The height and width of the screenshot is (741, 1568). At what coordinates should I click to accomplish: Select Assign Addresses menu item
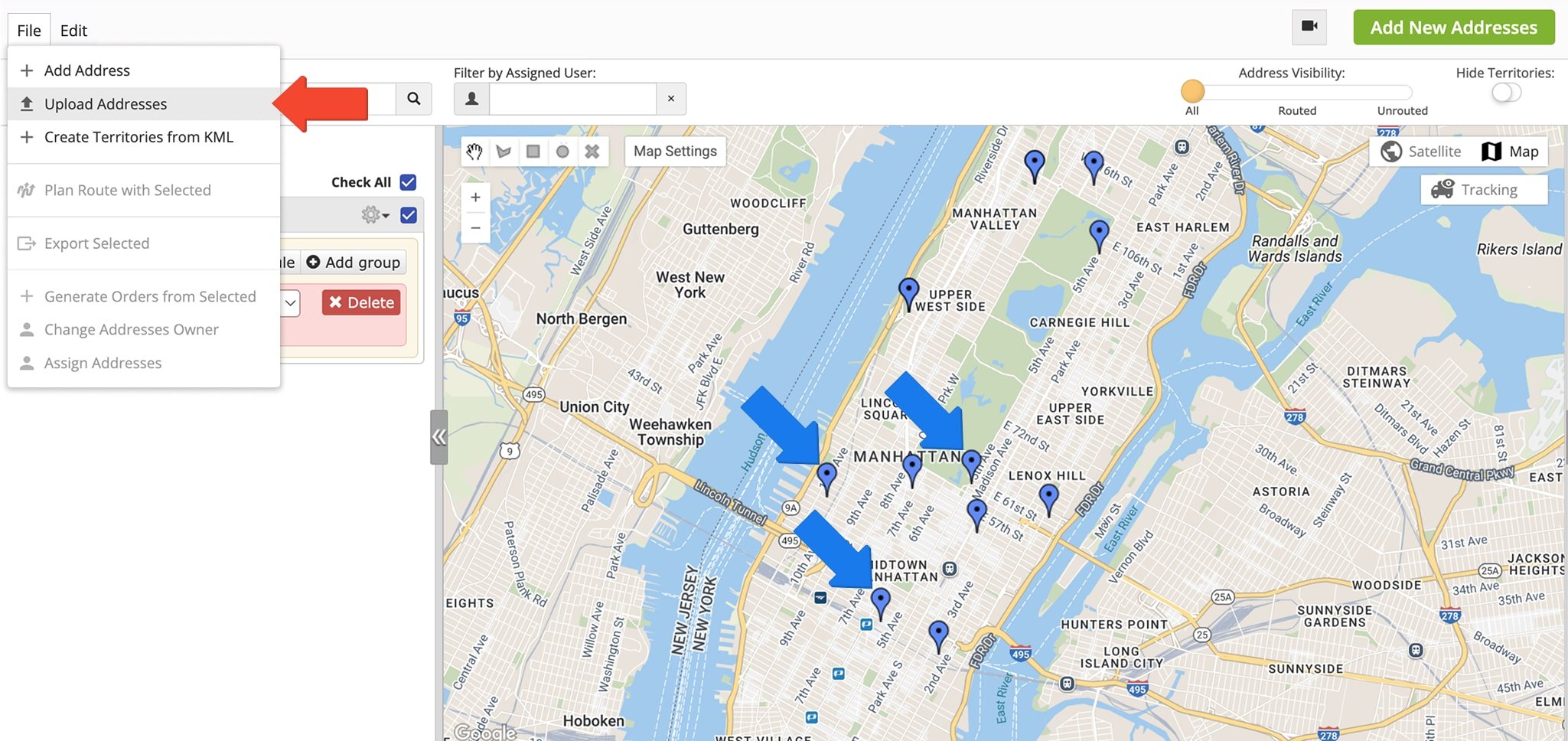click(x=144, y=363)
